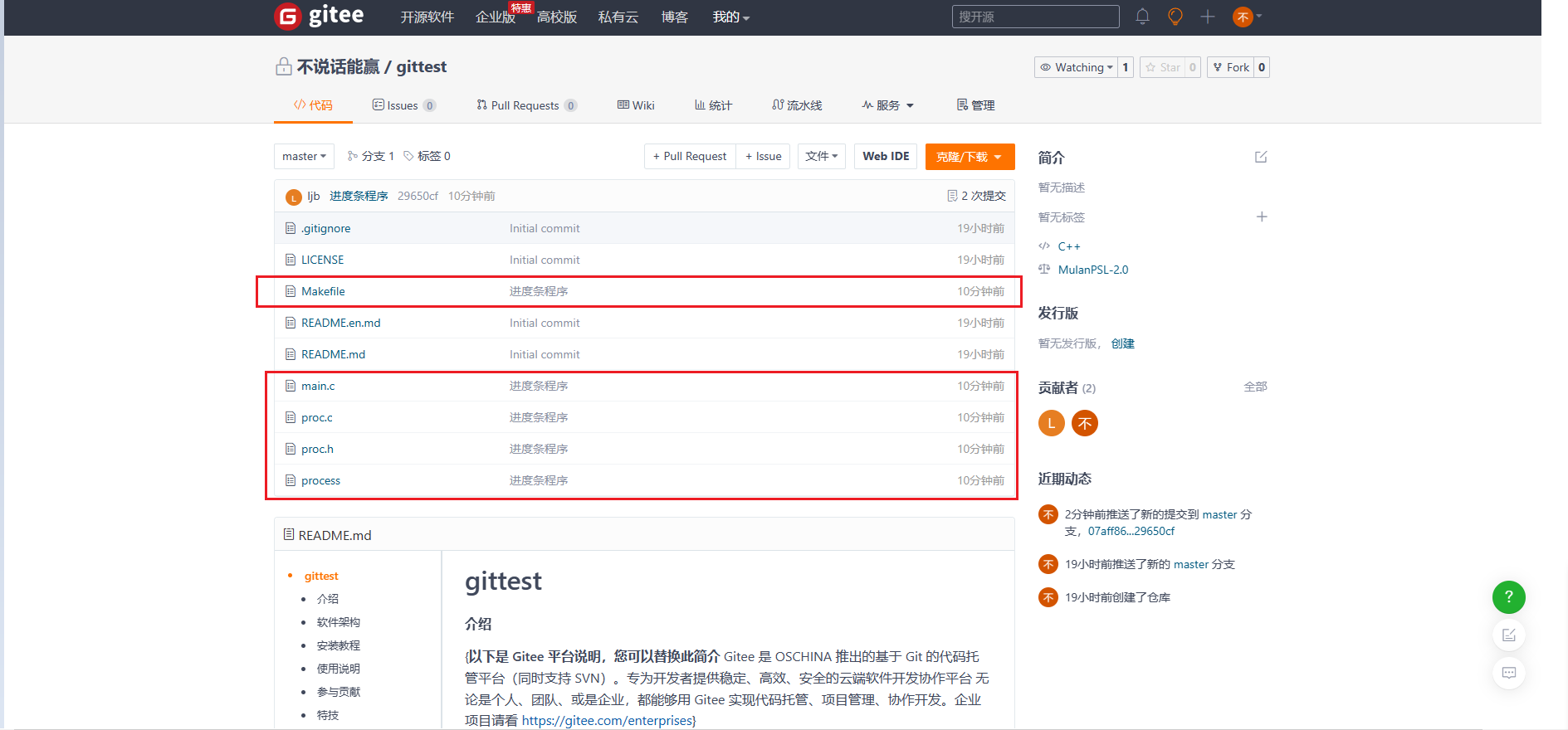Click the .gitignore file icon
The width and height of the screenshot is (1568, 730).
click(291, 228)
